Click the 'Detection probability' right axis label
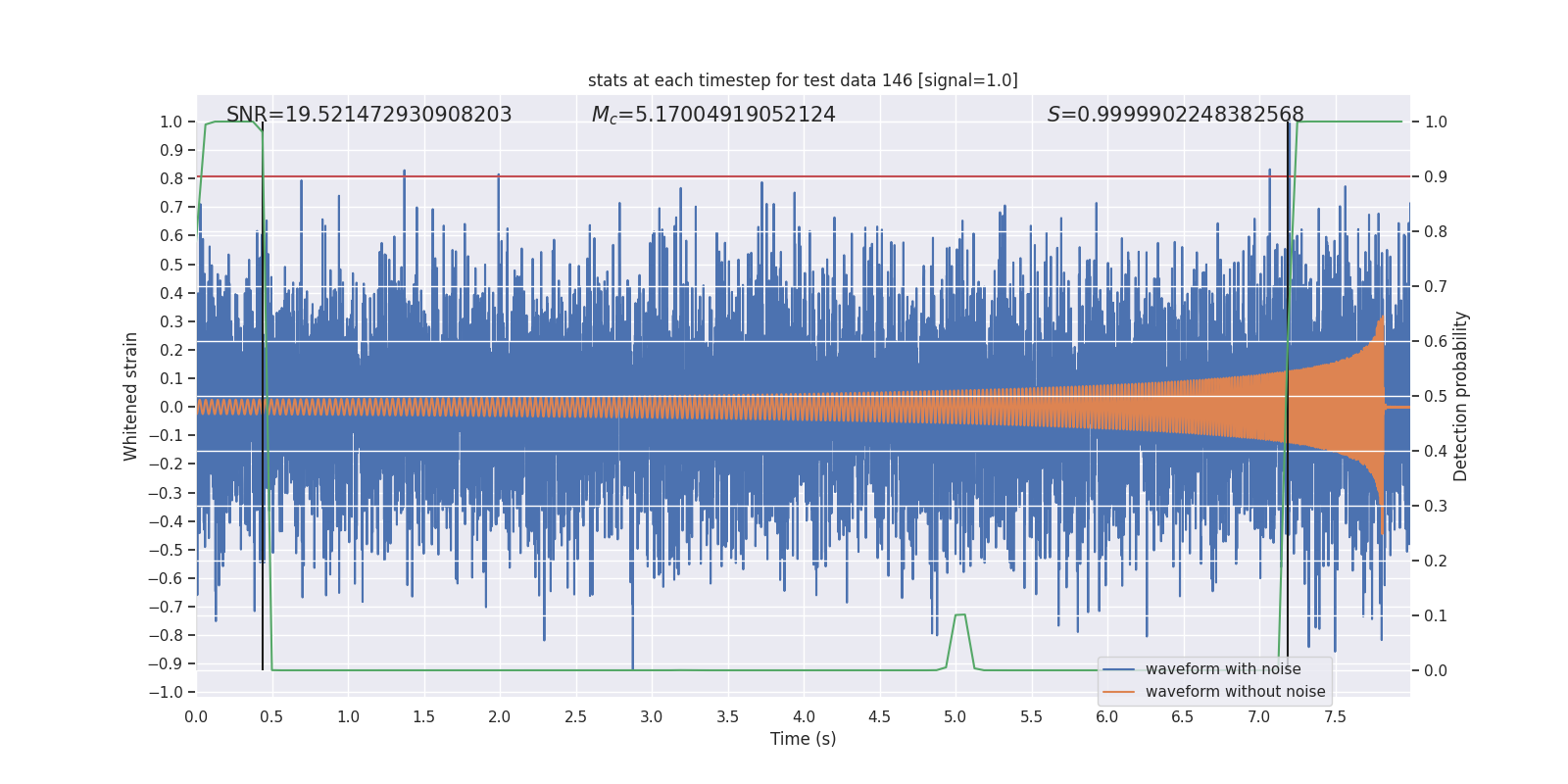Viewport: 1568px width, 784px height. point(1460,396)
